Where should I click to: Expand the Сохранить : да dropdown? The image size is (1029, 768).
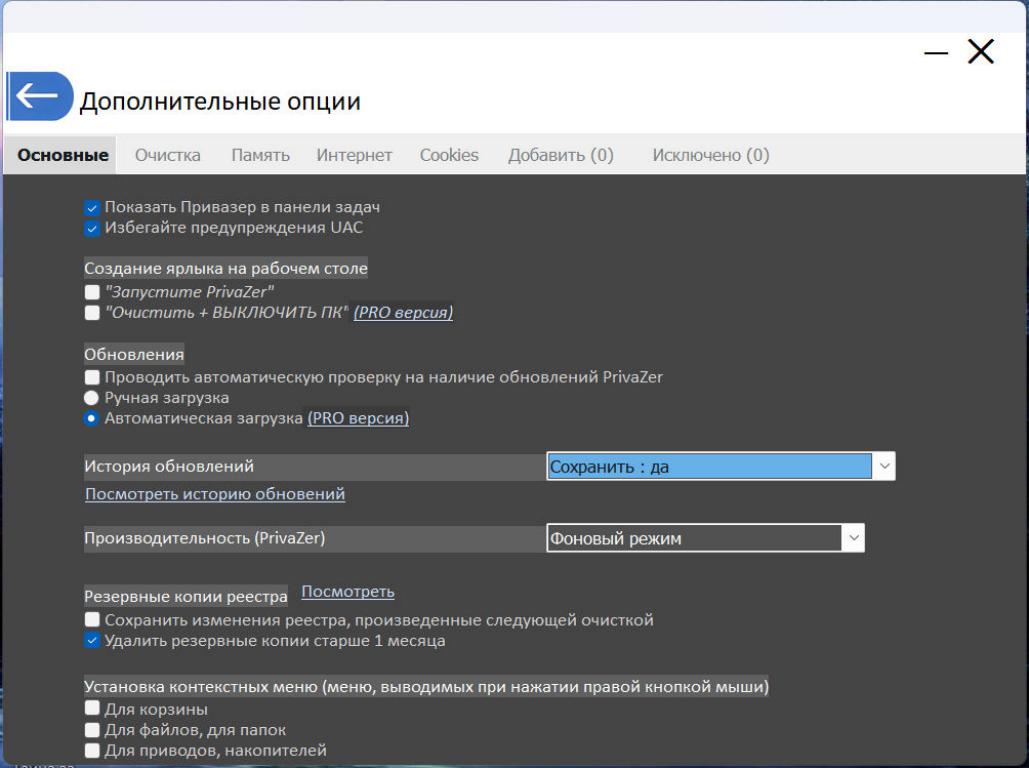pos(884,466)
